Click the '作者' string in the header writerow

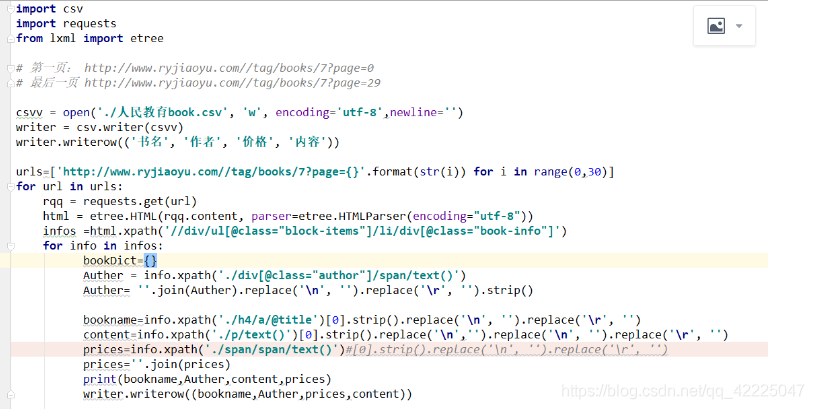(x=204, y=142)
